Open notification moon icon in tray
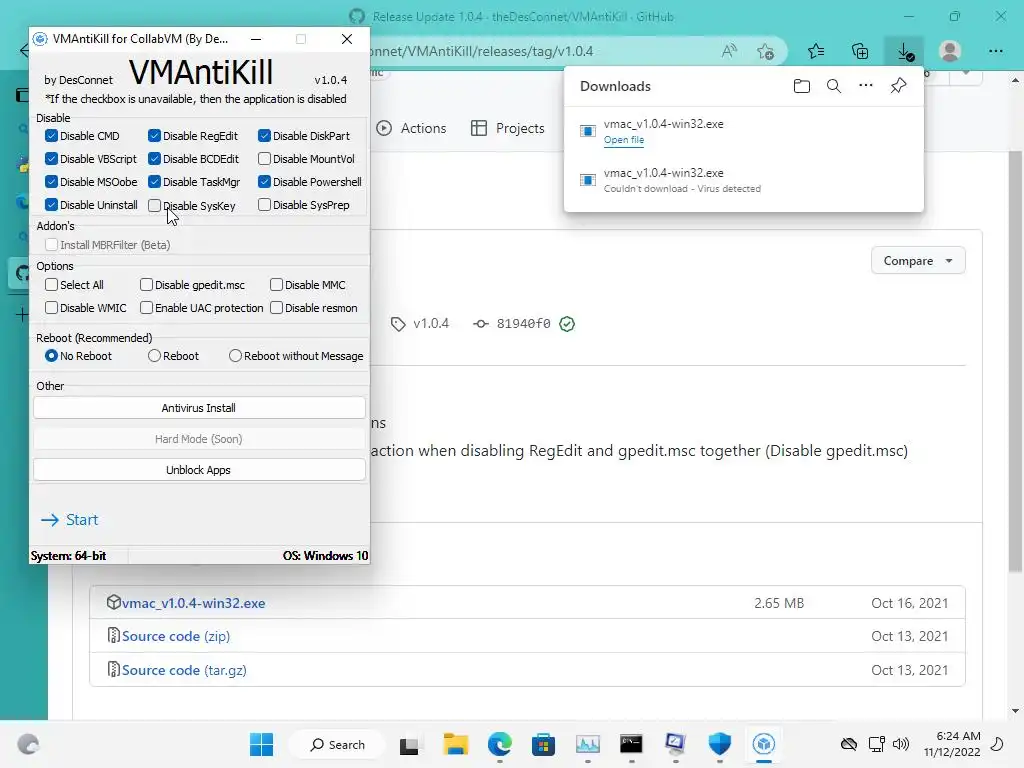The height and width of the screenshot is (768, 1024). coord(997,744)
